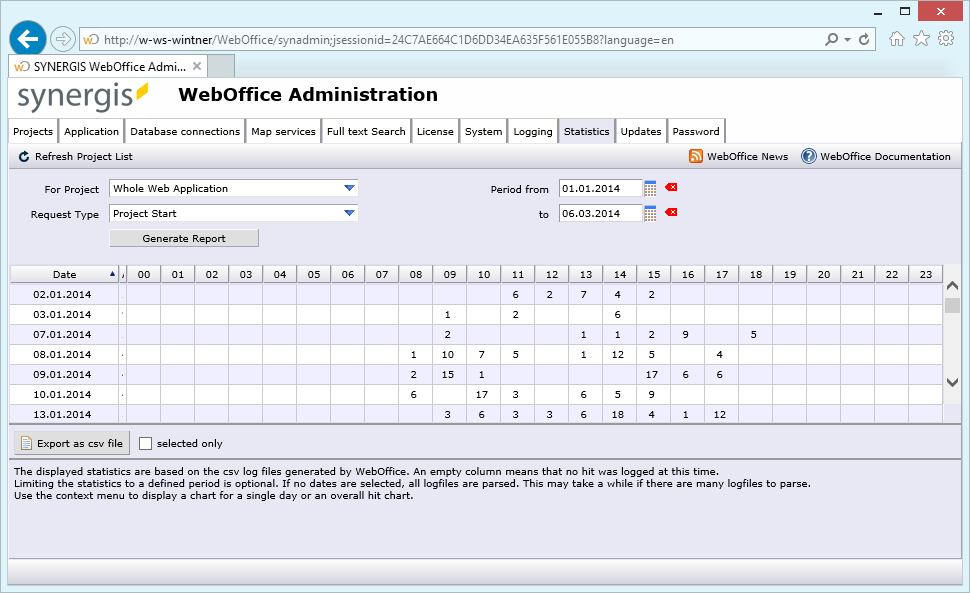970x593 pixels.
Task: Expand the Request Type dropdown
Action: click(x=350, y=213)
